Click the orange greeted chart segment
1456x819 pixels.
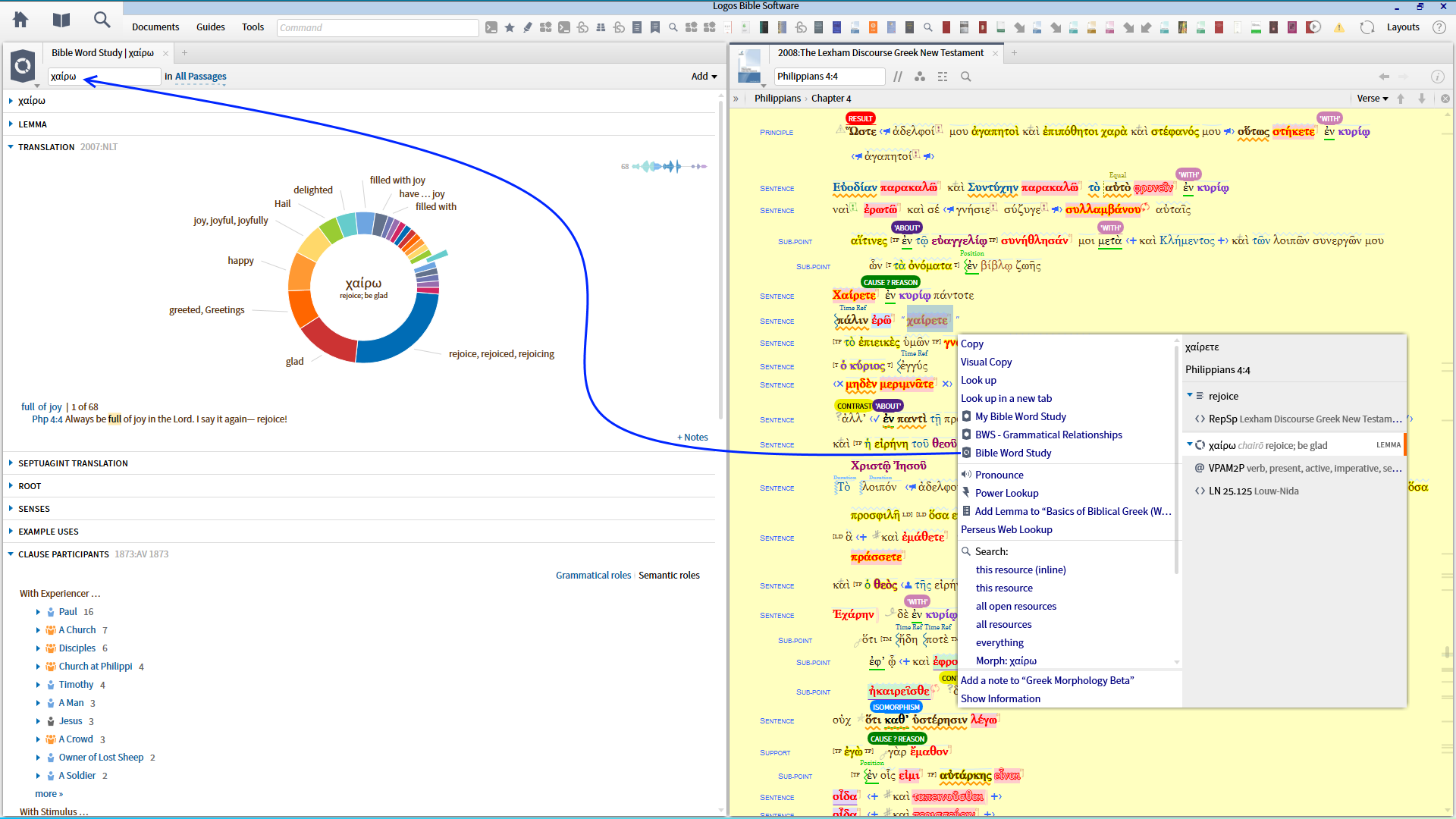[302, 308]
